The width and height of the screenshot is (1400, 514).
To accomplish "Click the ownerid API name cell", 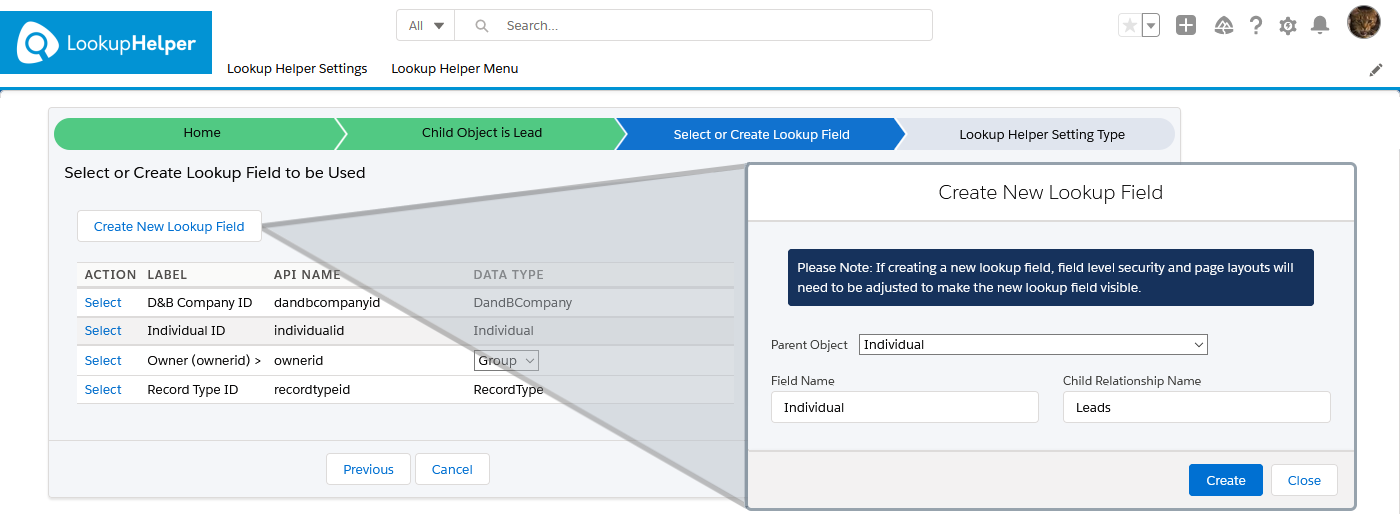I will (x=299, y=360).
